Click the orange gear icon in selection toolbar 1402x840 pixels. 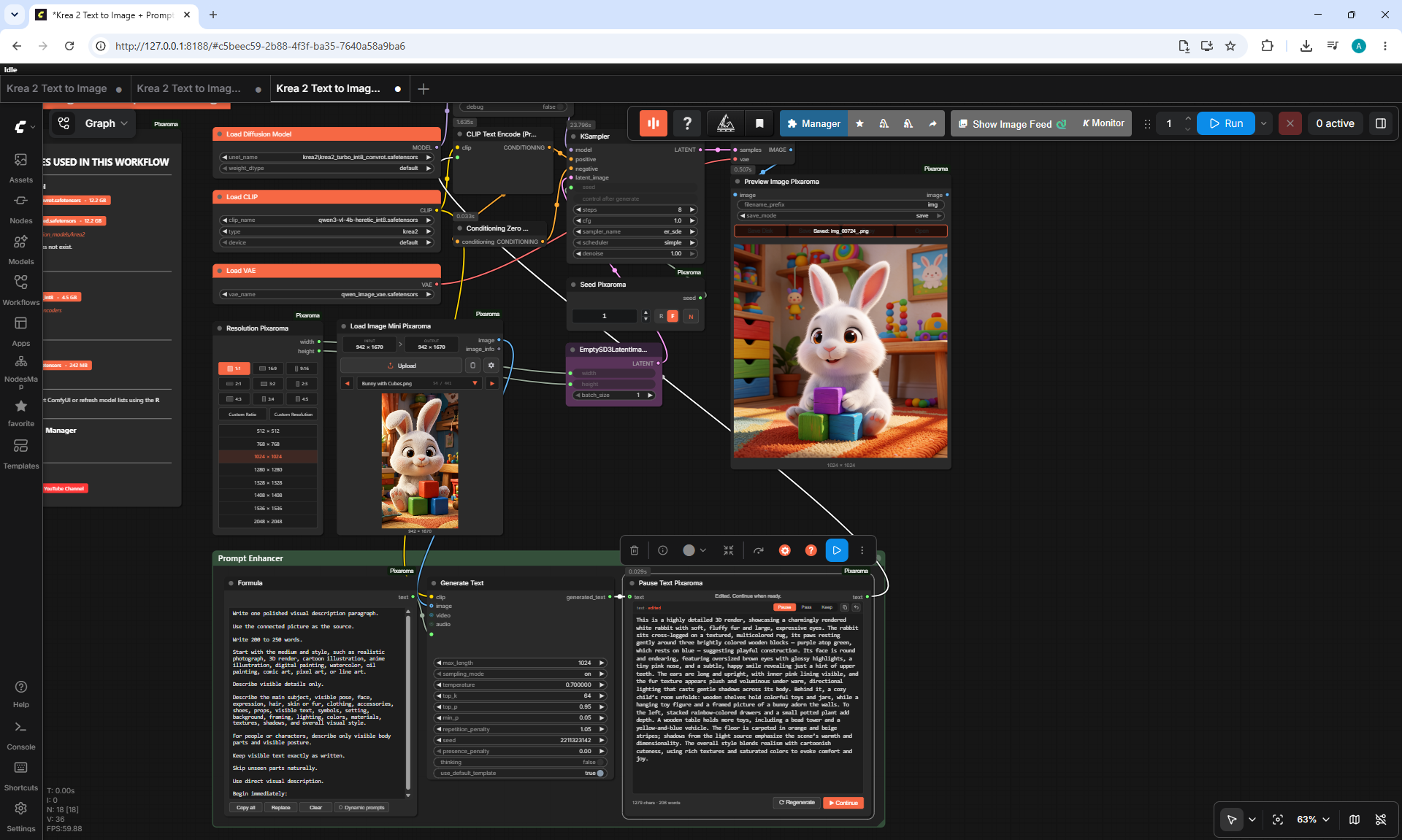click(785, 550)
